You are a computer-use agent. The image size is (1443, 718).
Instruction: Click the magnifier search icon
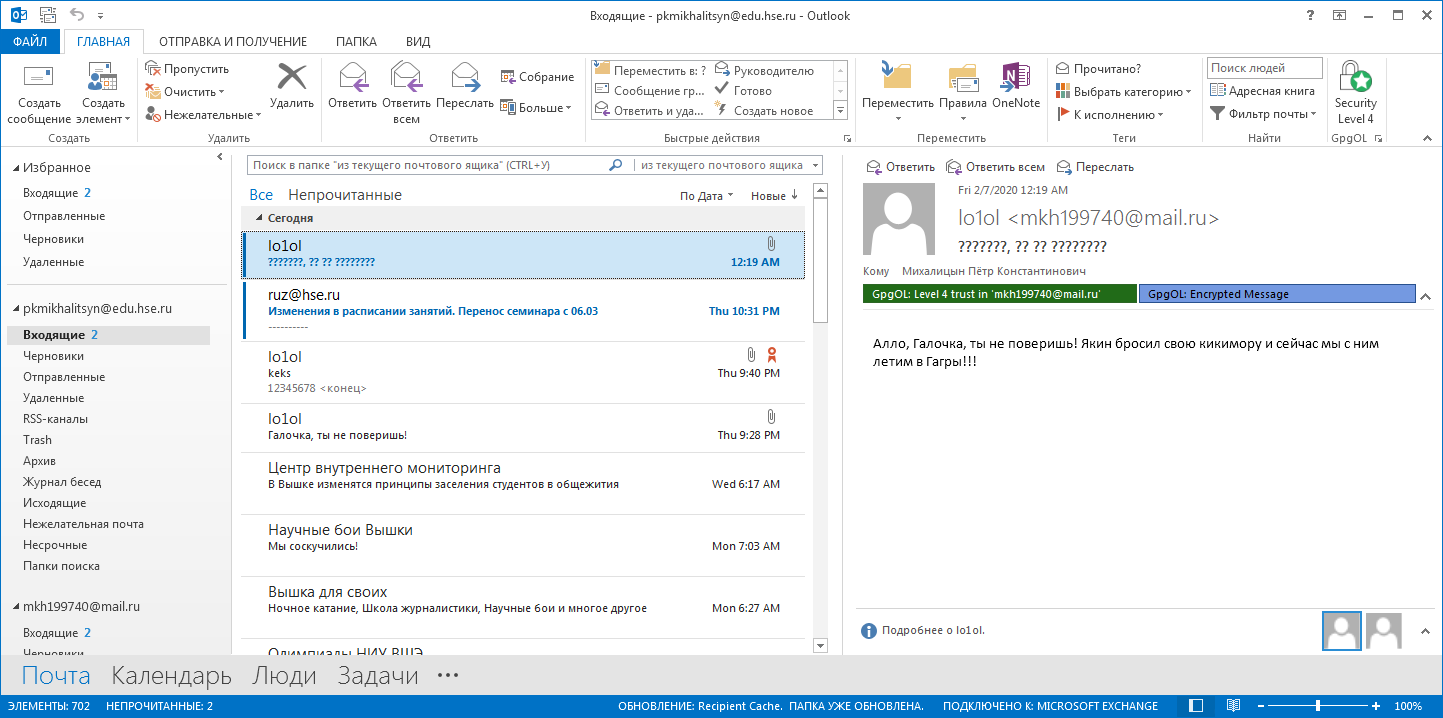[618, 165]
